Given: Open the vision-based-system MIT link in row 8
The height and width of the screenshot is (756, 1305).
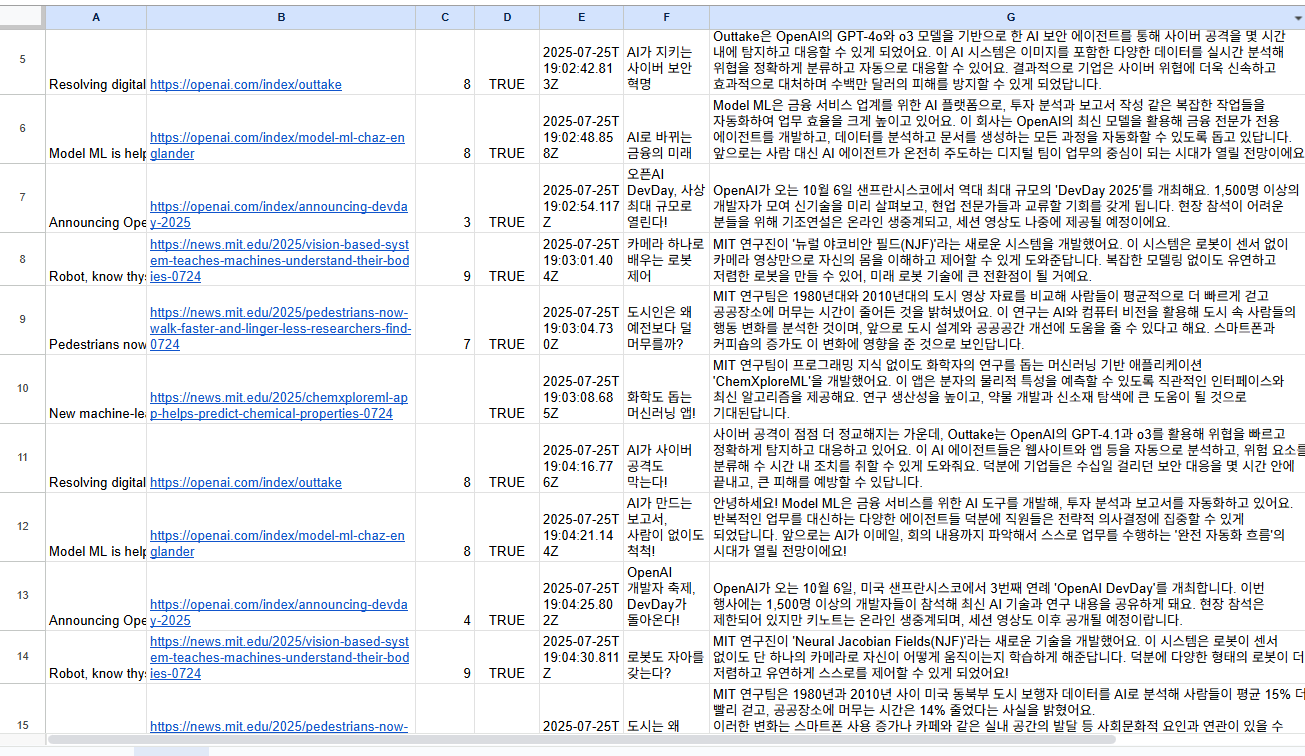Looking at the screenshot, I should click(x=280, y=260).
